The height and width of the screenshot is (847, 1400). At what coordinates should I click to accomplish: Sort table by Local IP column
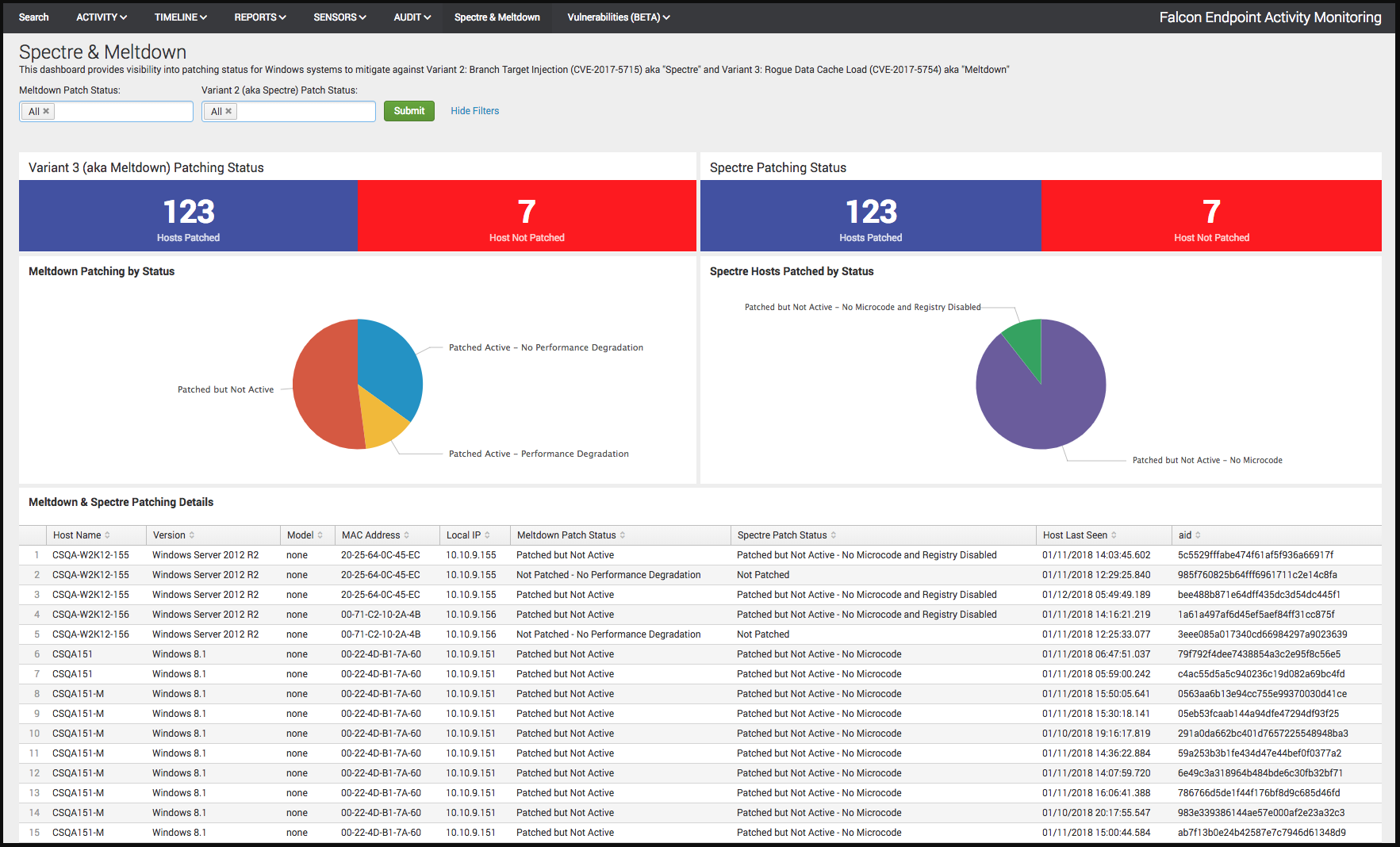point(468,535)
